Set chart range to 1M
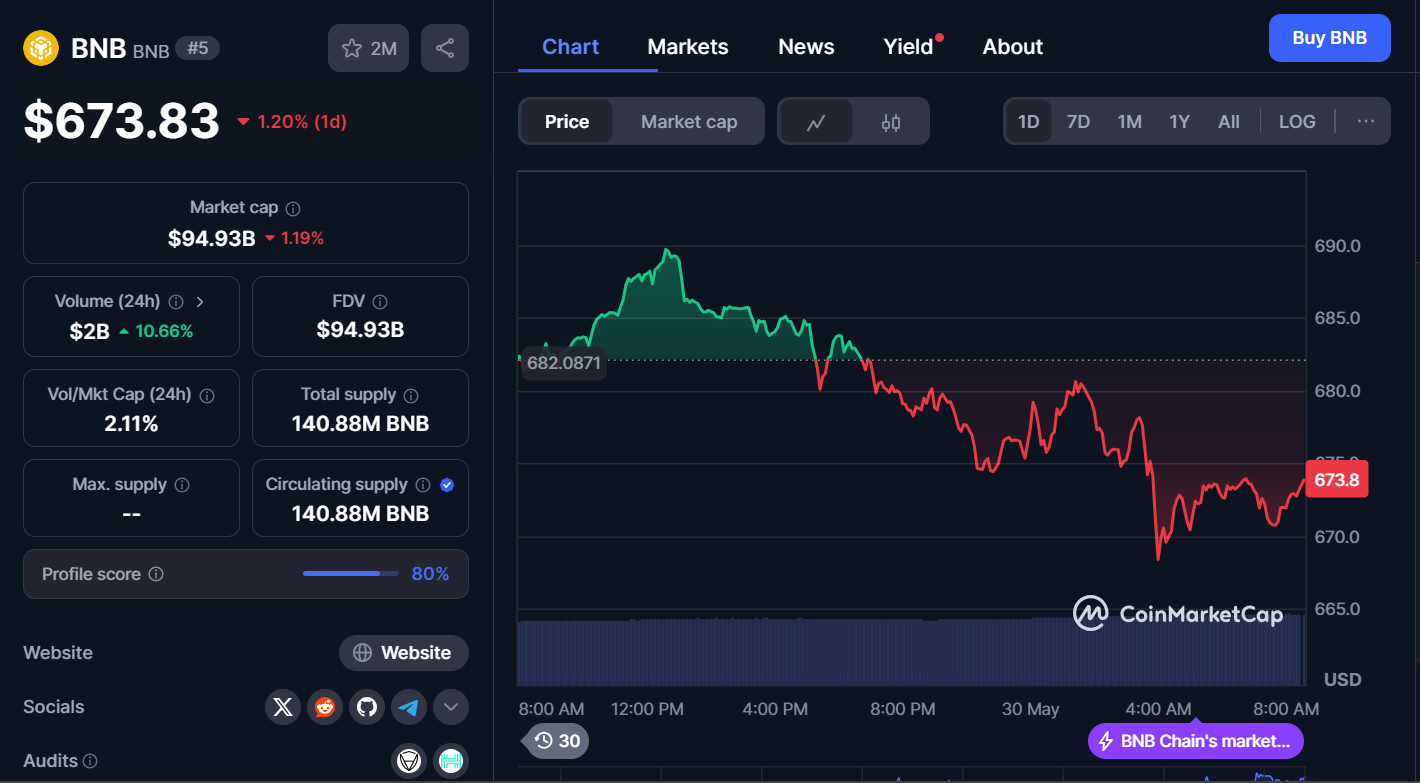This screenshot has height=783, width=1420. coord(1130,122)
